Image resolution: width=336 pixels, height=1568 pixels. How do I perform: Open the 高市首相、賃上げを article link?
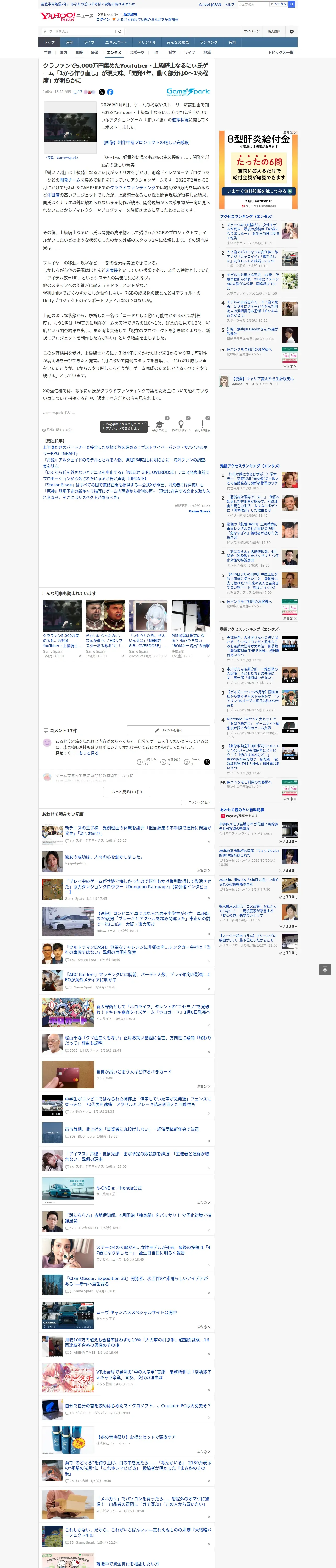[x=132, y=1129]
